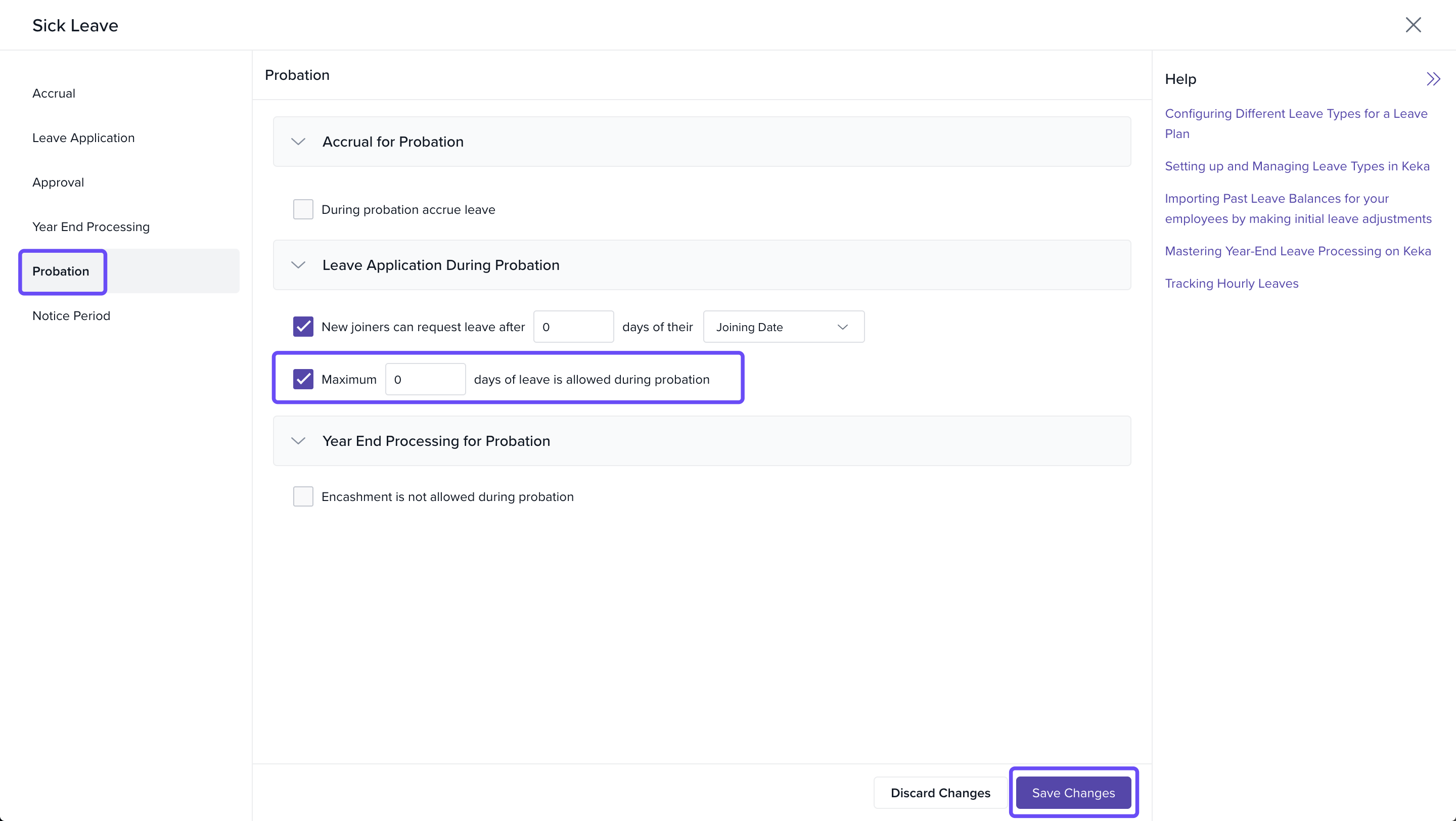Collapse the Help panel with double-chevron icon
The image size is (1456, 821).
coord(1433,79)
